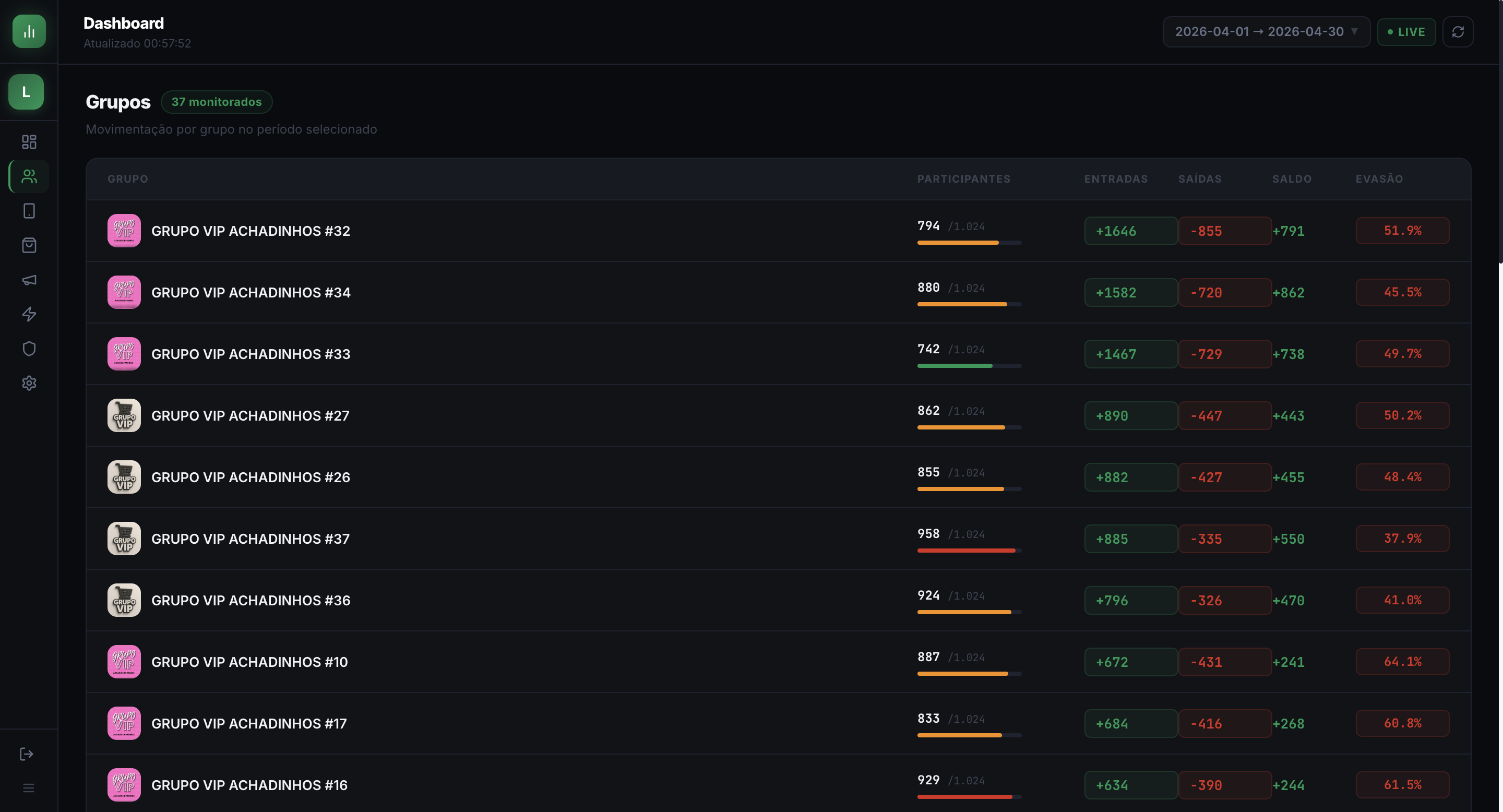Open GRUPO VIP ACHADINHOS #37 row name

tap(250, 539)
